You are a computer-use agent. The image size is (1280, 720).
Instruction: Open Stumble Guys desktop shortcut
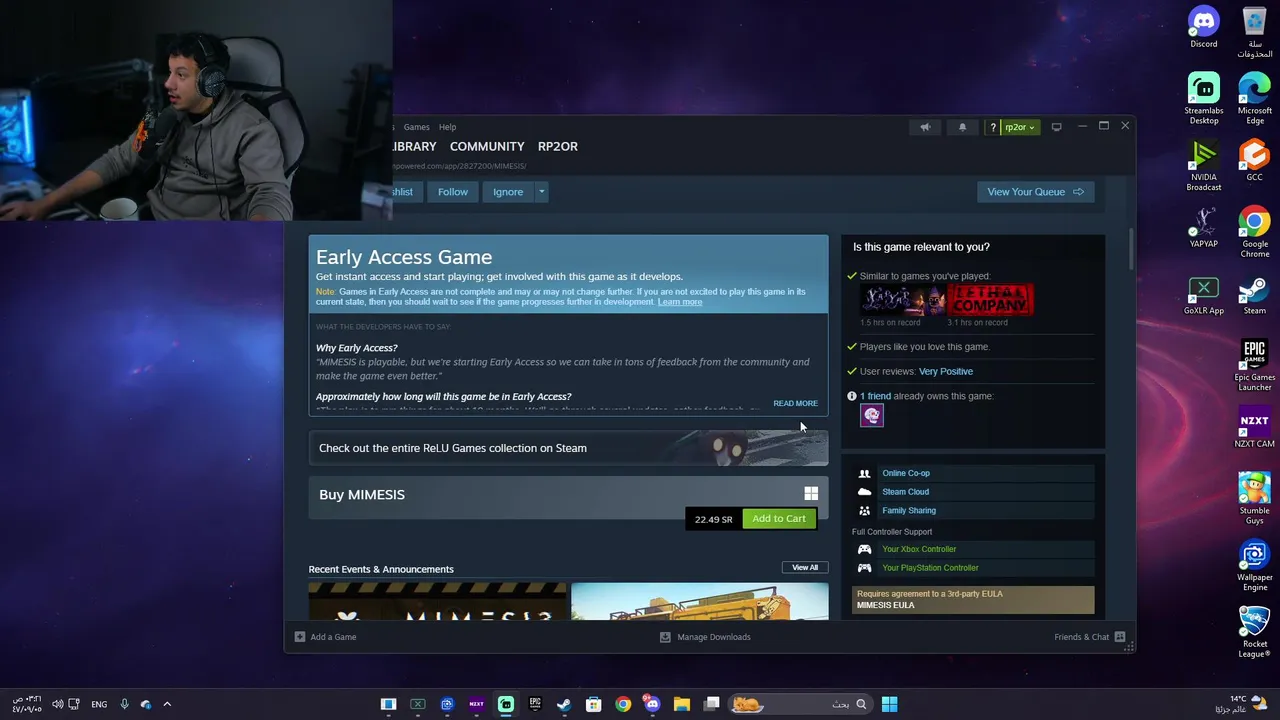[1255, 499]
